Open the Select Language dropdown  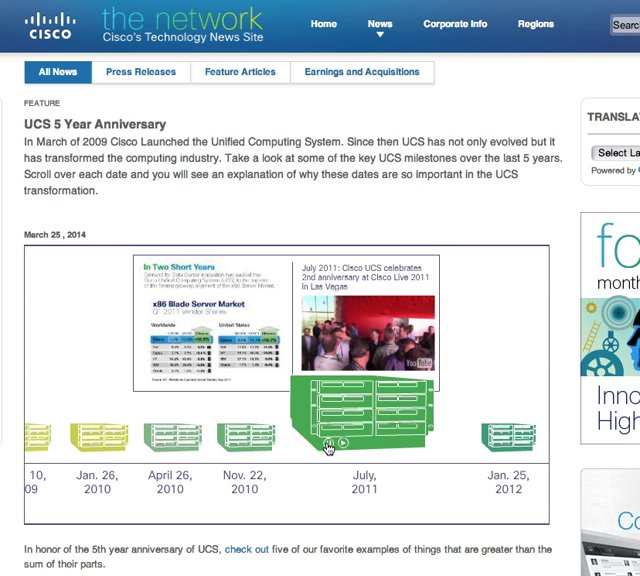[x=616, y=153]
